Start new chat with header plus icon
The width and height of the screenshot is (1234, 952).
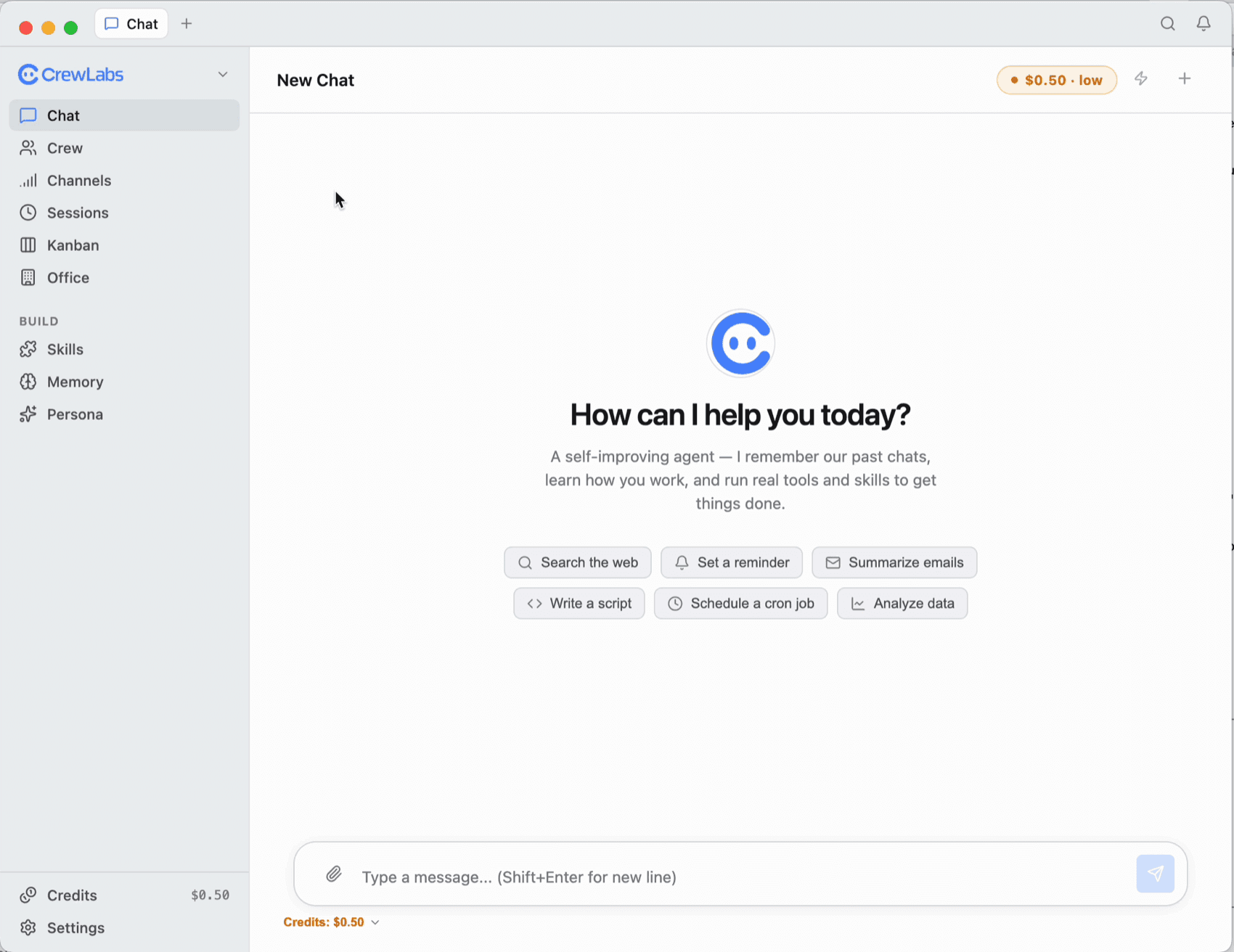coord(1185,78)
